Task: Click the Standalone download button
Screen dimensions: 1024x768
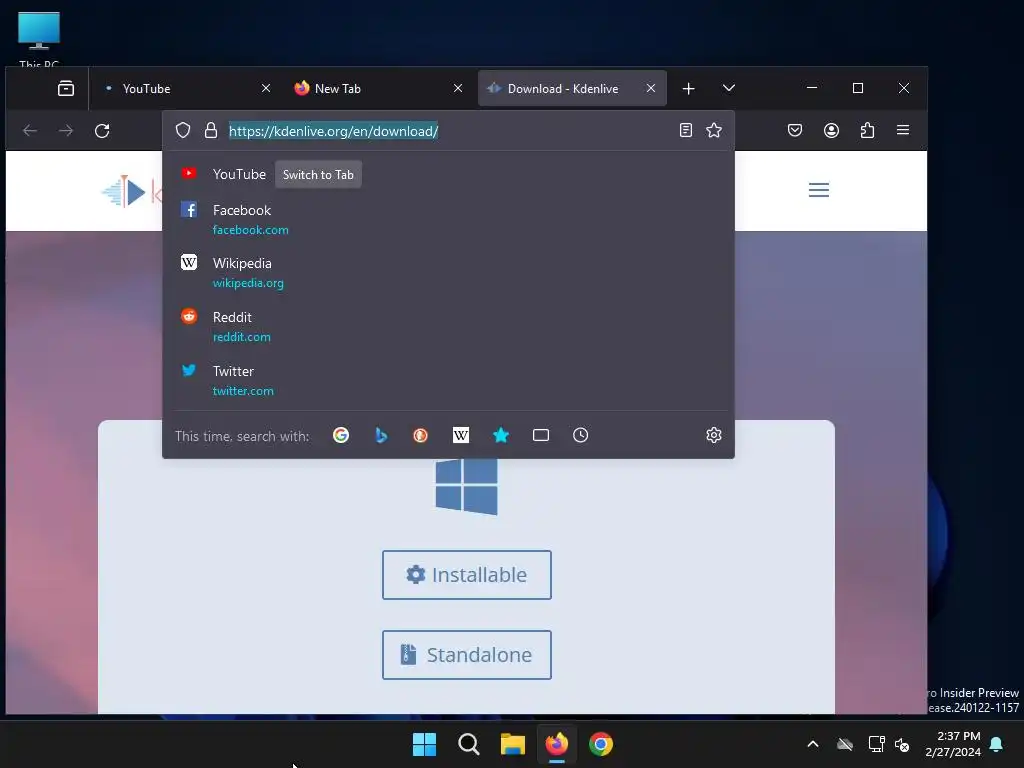Action: (467, 655)
